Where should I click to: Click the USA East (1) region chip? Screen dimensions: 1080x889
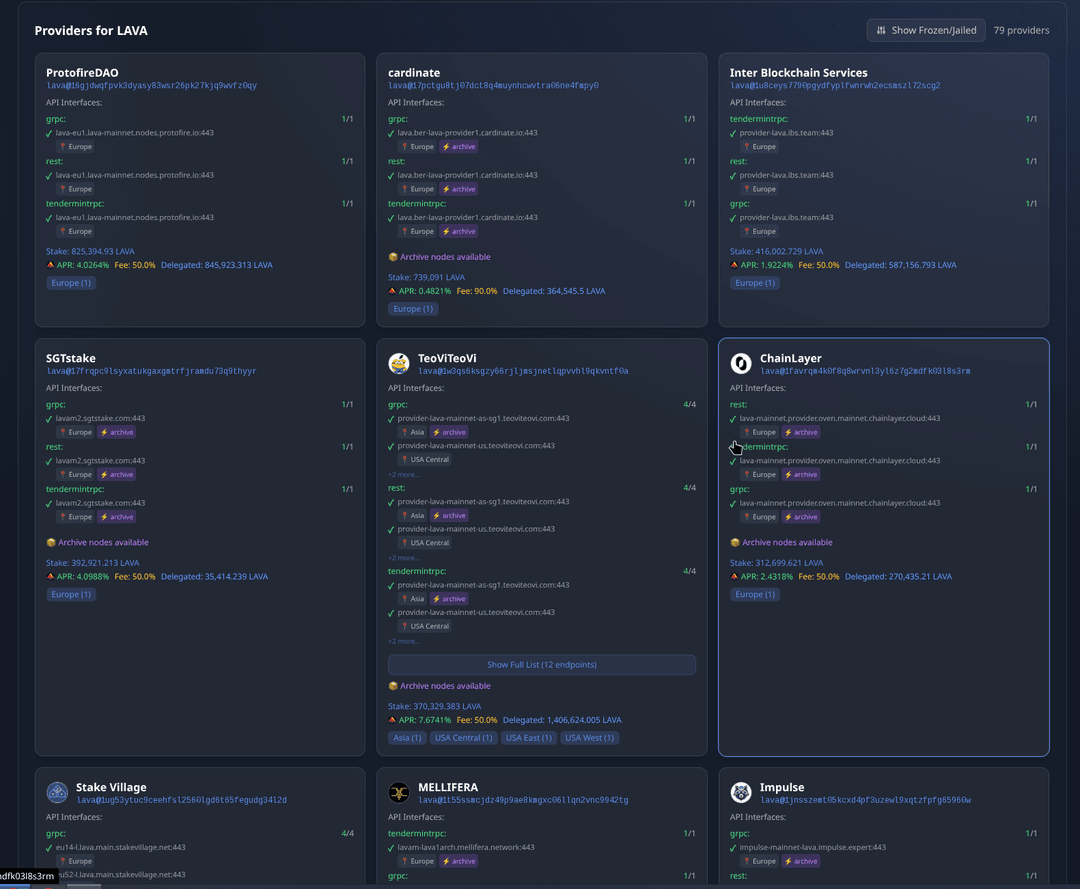click(x=528, y=738)
